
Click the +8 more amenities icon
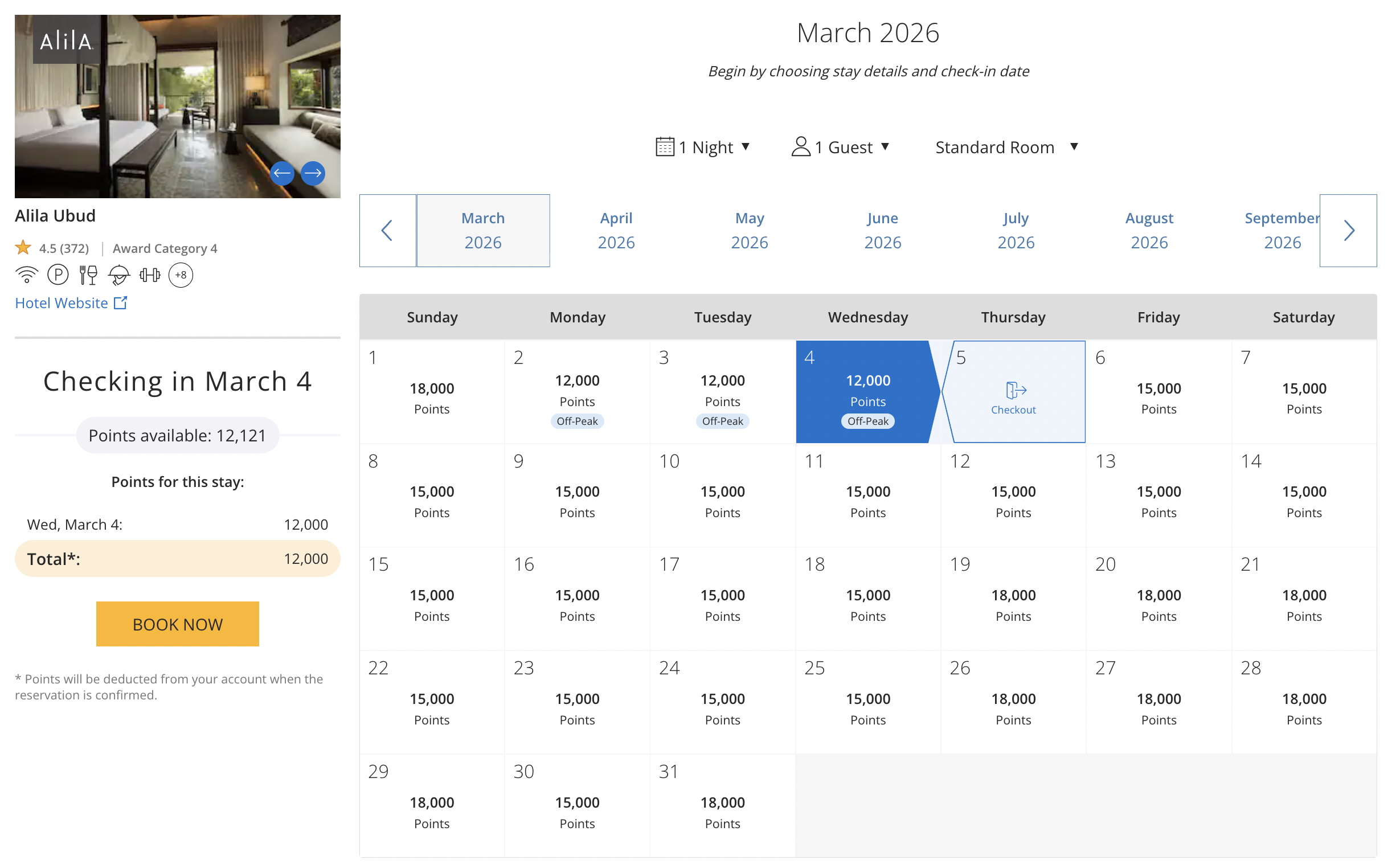click(181, 275)
